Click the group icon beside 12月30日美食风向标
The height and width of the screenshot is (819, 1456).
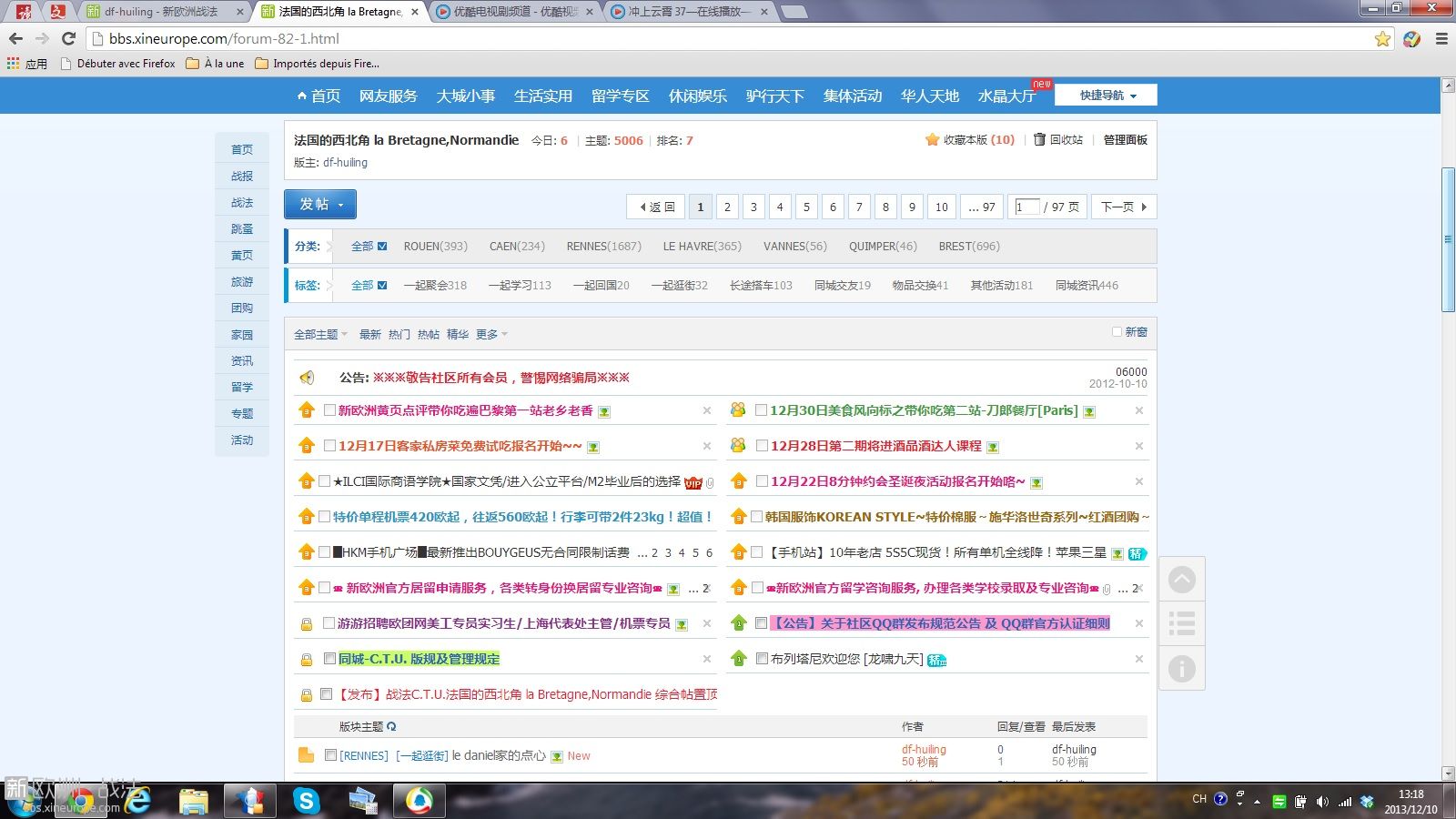point(738,410)
